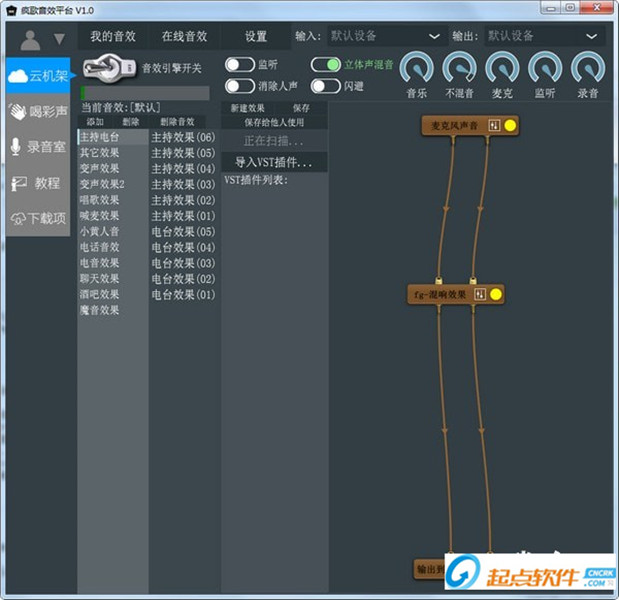Open the 设置 tab
619x600 pixels.
pyautogui.click(x=256, y=36)
